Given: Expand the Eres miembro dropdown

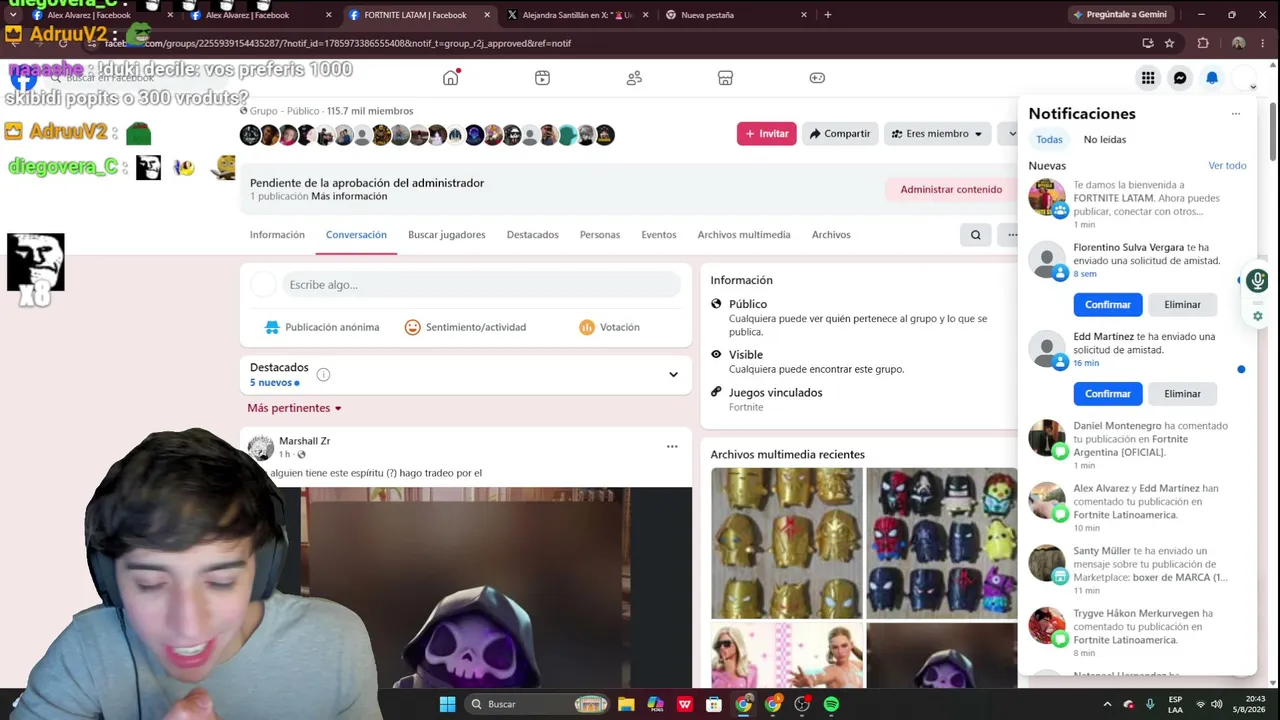Looking at the screenshot, I should coord(938,134).
